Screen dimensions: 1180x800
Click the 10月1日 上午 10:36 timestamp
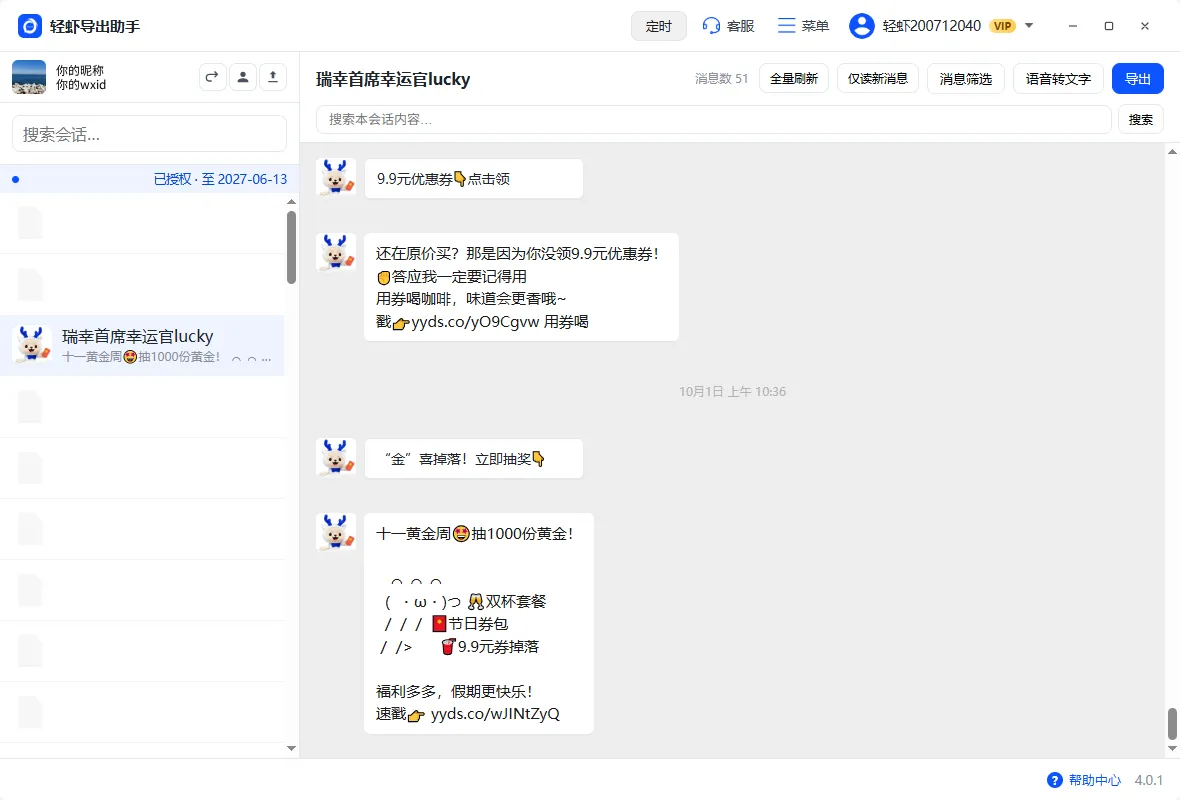tap(732, 391)
